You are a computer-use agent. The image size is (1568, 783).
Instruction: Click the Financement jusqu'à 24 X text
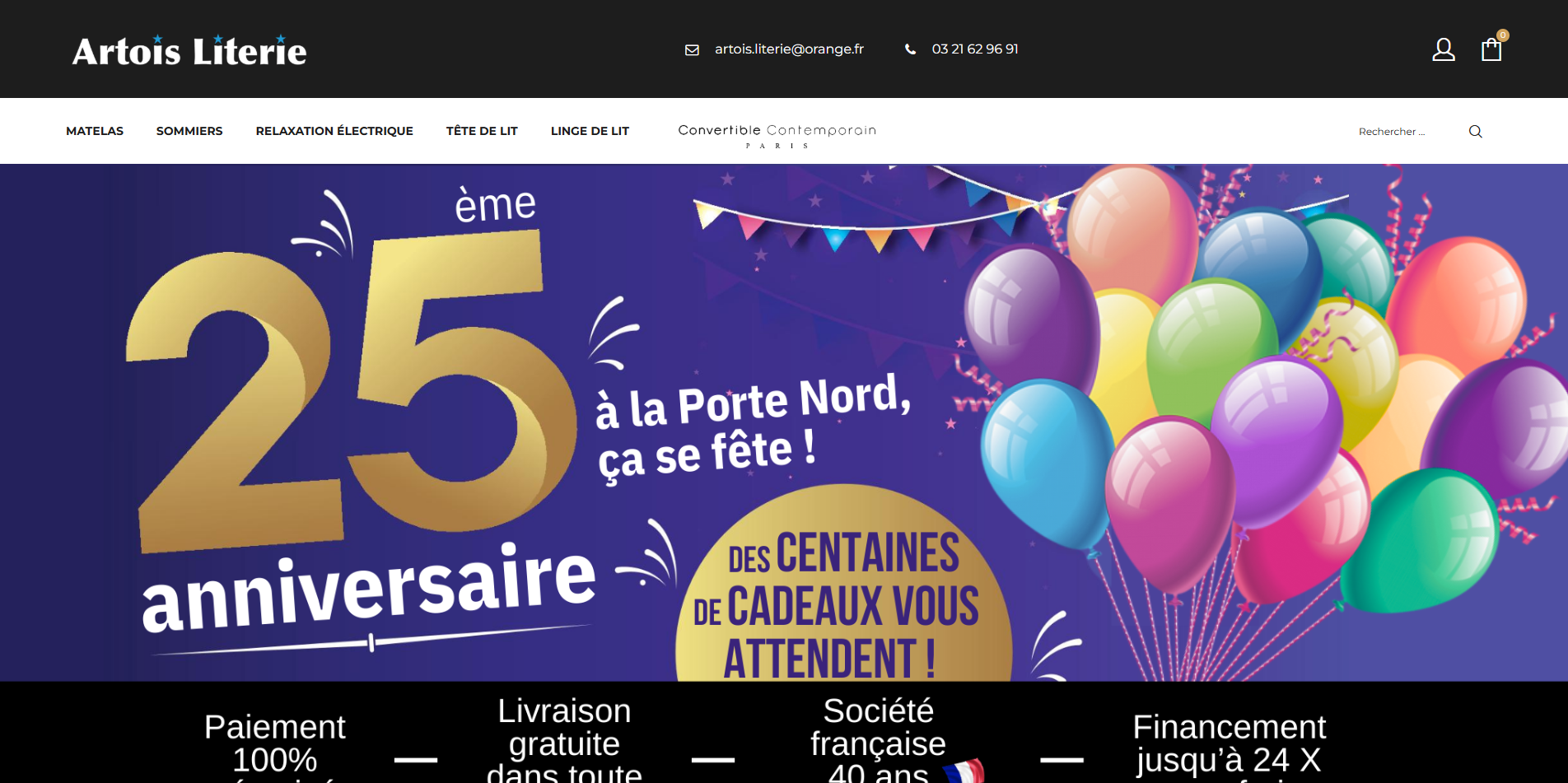pos(1229,744)
